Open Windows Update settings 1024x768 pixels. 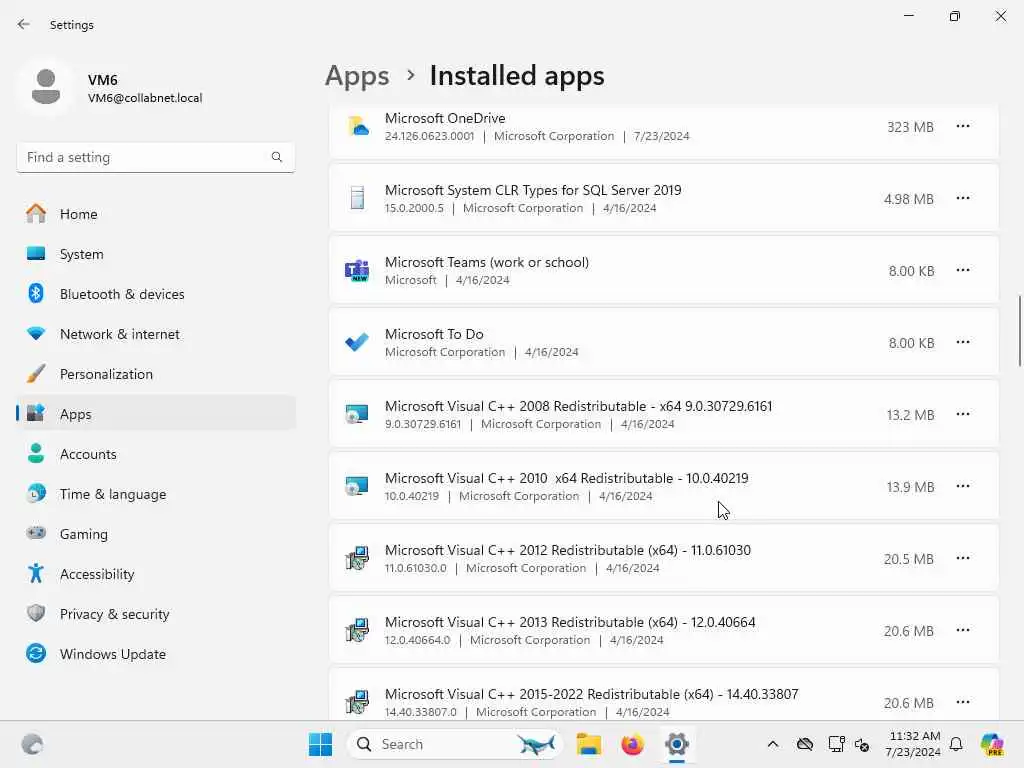pyautogui.click(x=155, y=654)
